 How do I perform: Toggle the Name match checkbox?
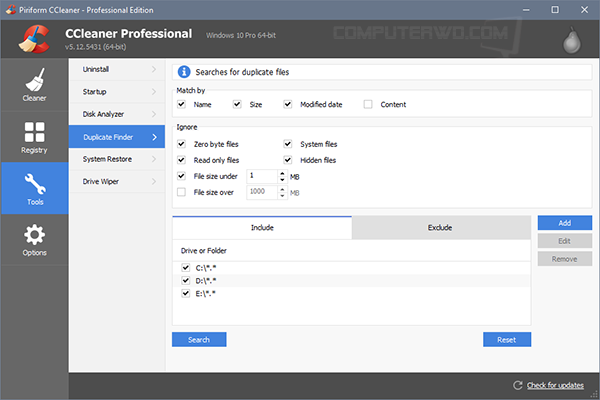pos(181,104)
